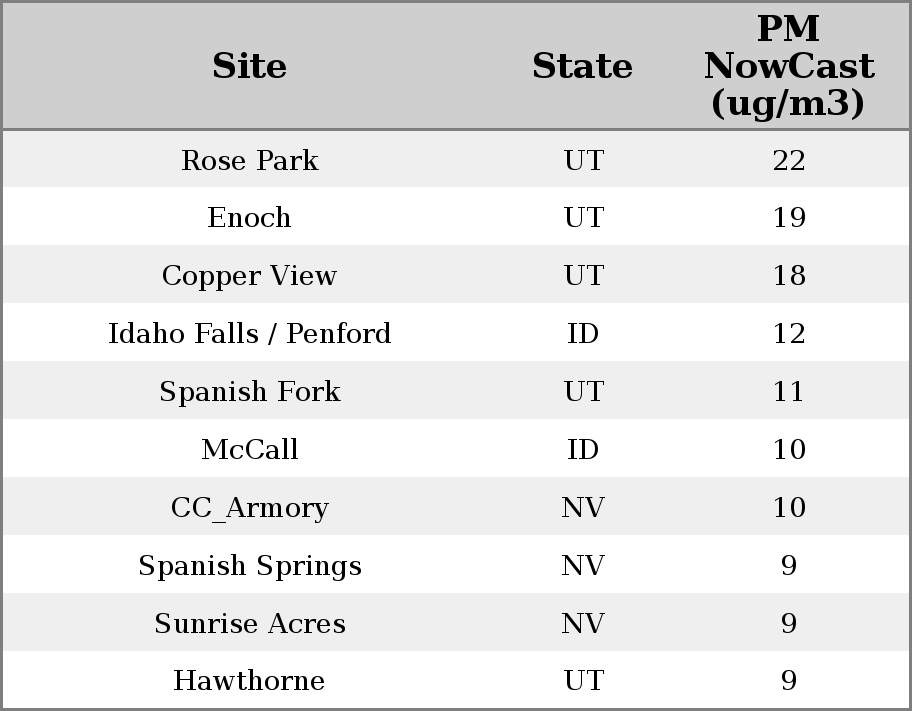Click Enoch's PM value 19
The height and width of the screenshot is (711, 912).
[789, 218]
